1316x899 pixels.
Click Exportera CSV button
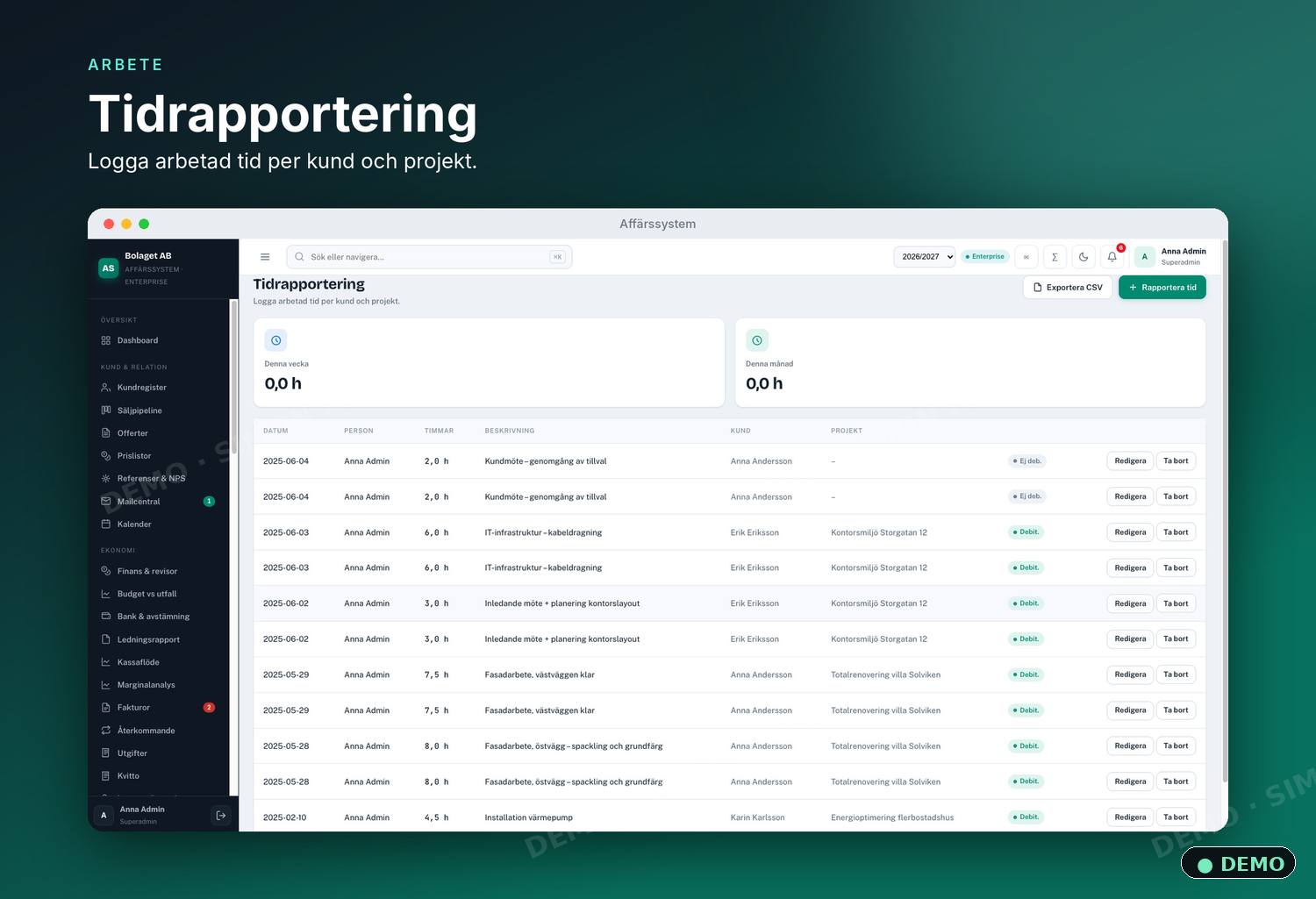[1068, 288]
